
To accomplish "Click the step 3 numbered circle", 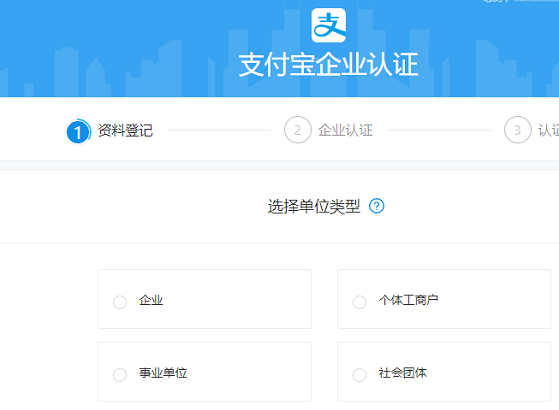I will (x=518, y=130).
